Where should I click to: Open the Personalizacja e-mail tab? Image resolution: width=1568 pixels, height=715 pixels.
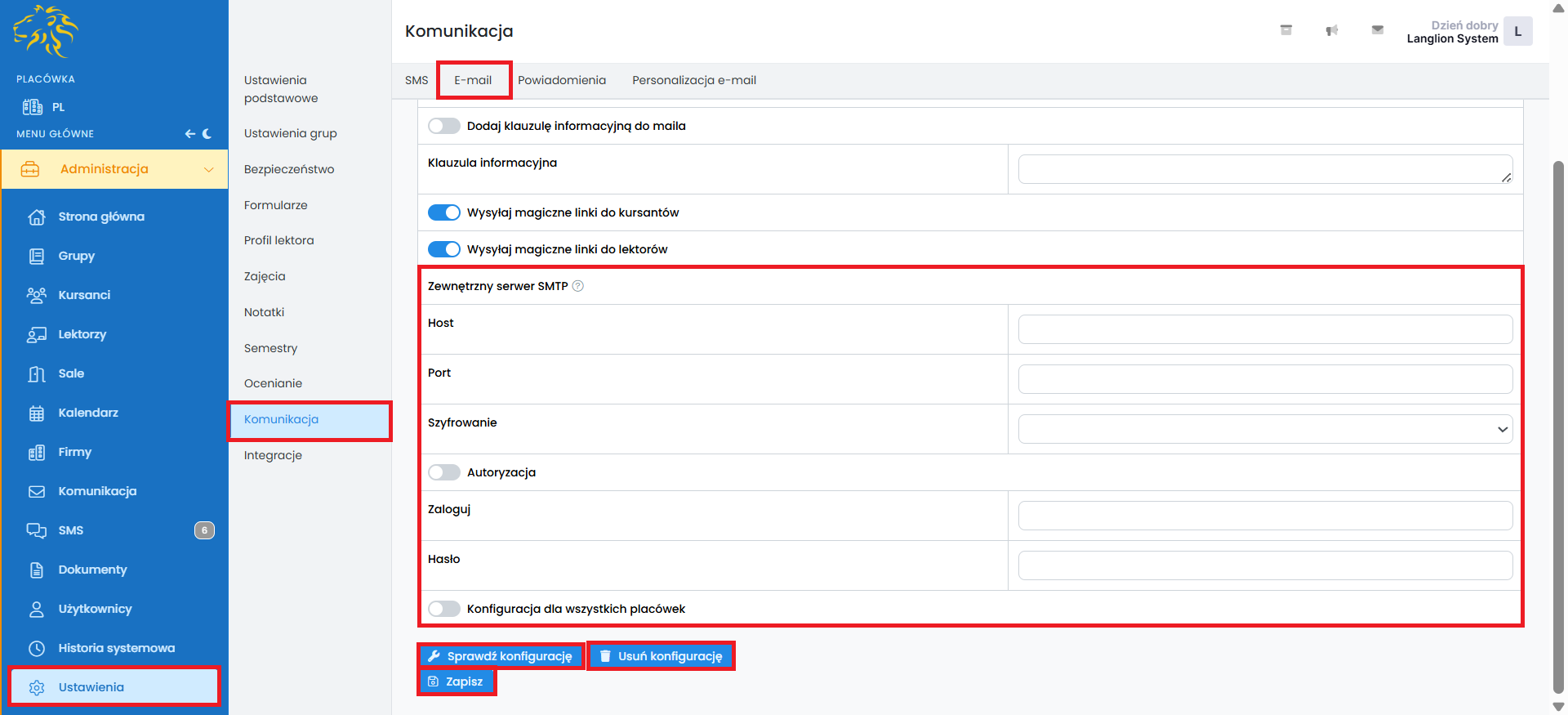(693, 80)
